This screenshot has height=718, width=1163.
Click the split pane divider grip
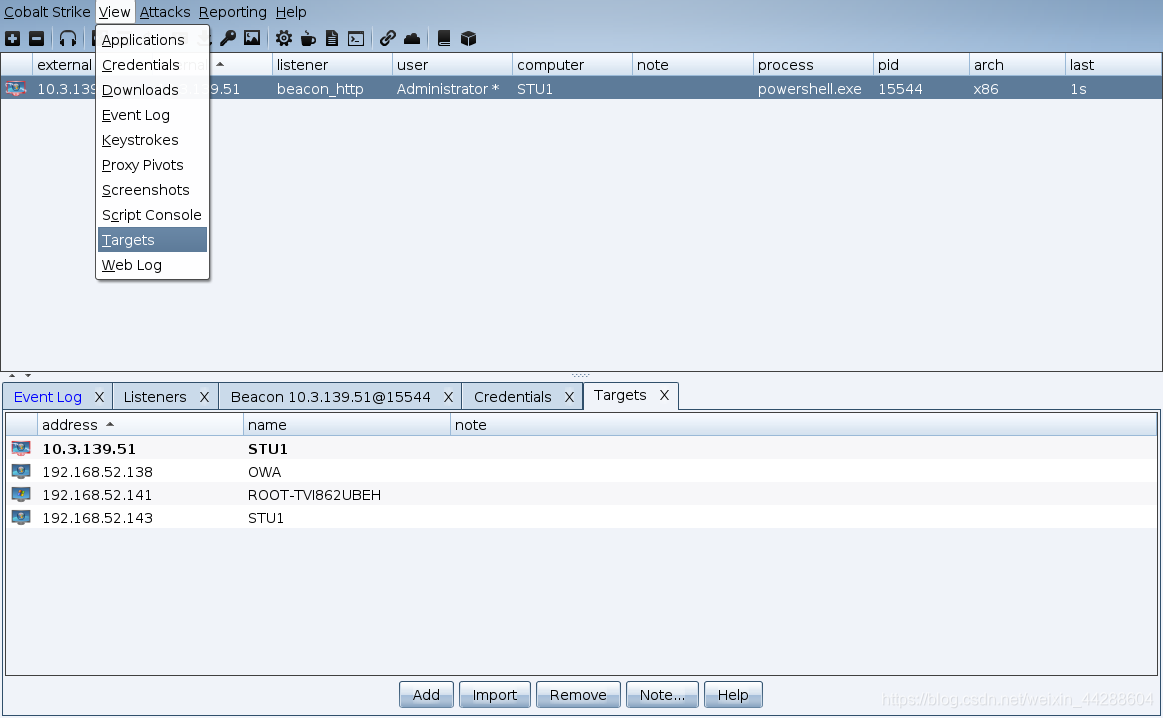coord(581,375)
